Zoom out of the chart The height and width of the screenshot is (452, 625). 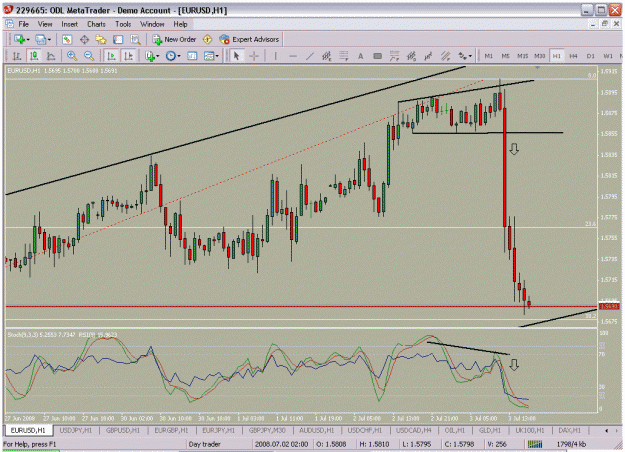(x=89, y=56)
